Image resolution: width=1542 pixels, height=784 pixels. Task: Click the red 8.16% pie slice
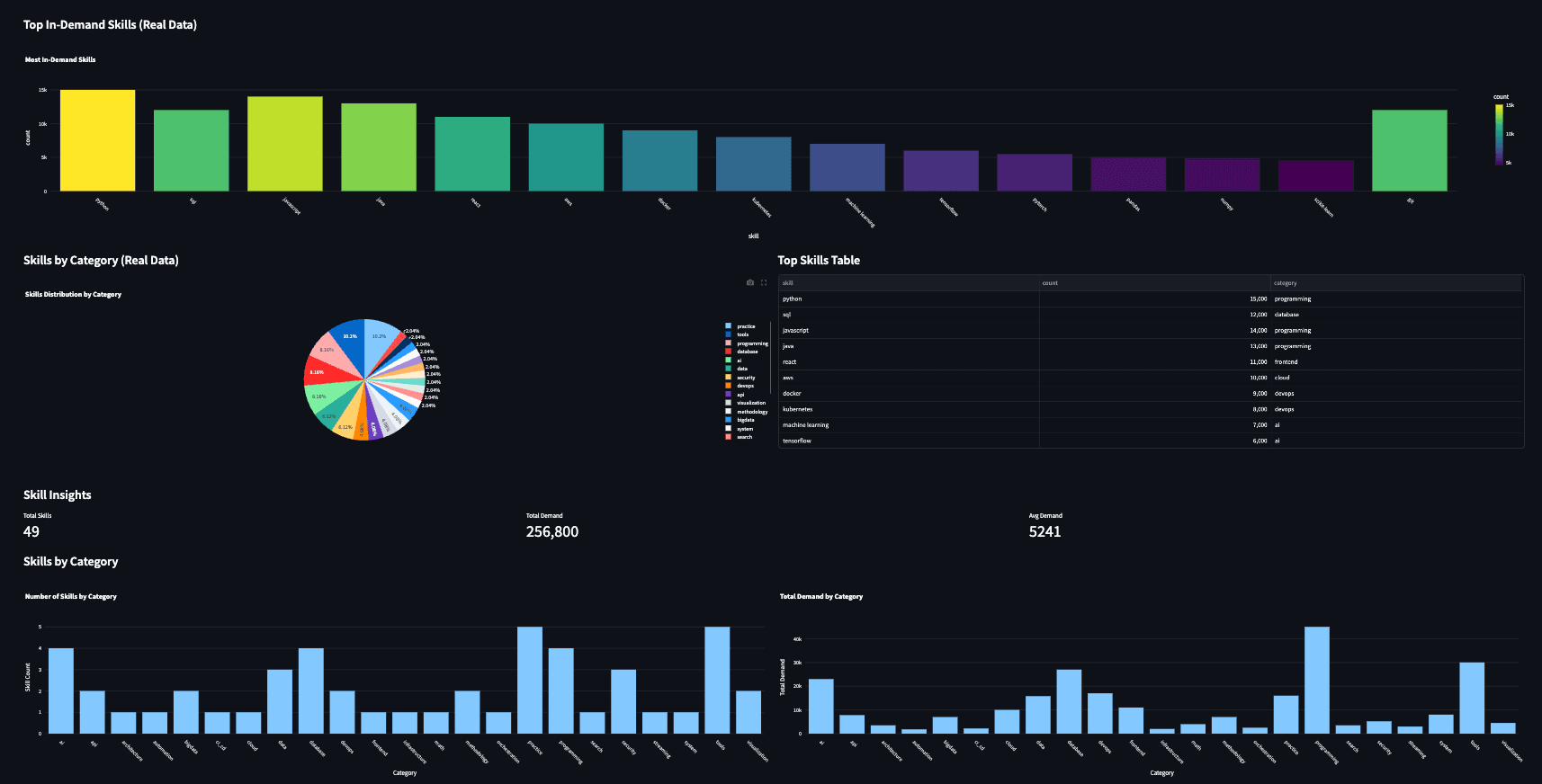click(324, 372)
